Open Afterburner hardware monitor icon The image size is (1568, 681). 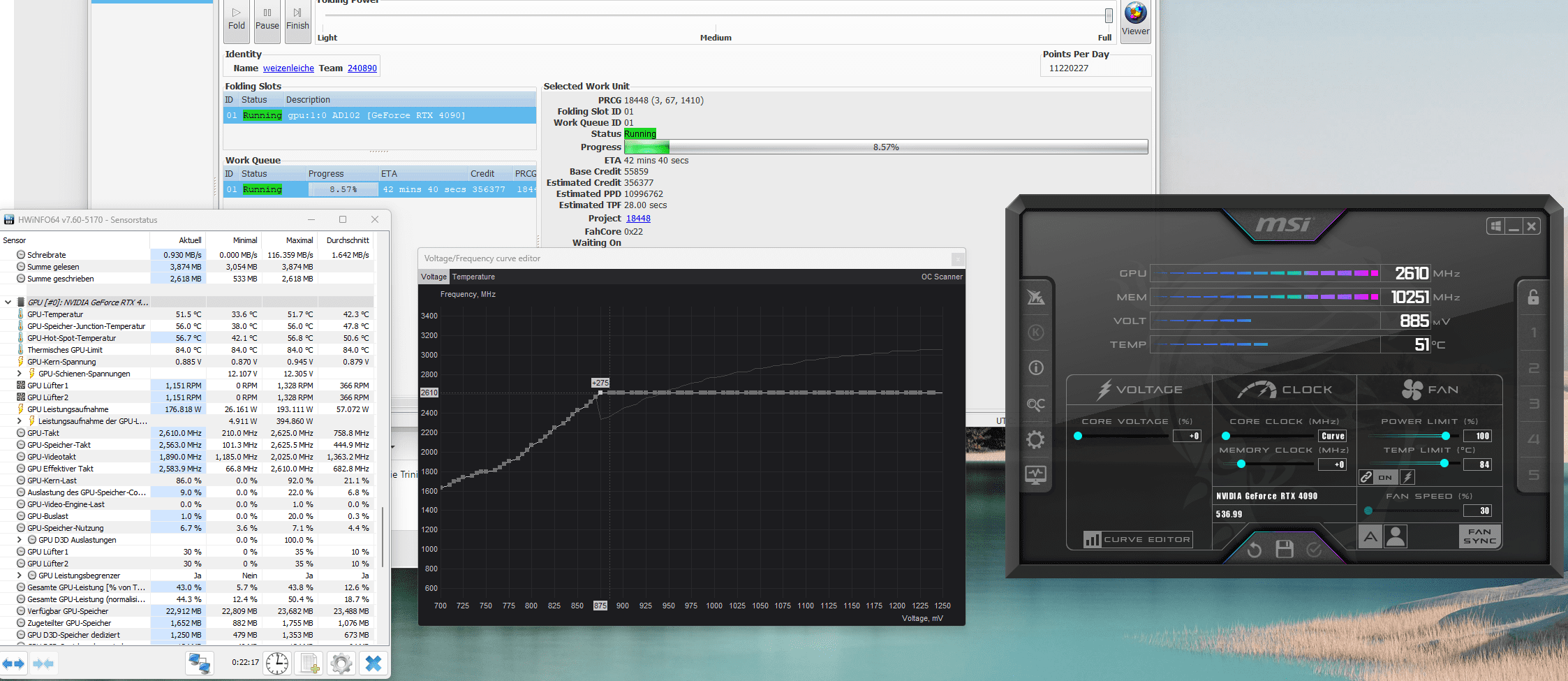coord(1036,475)
